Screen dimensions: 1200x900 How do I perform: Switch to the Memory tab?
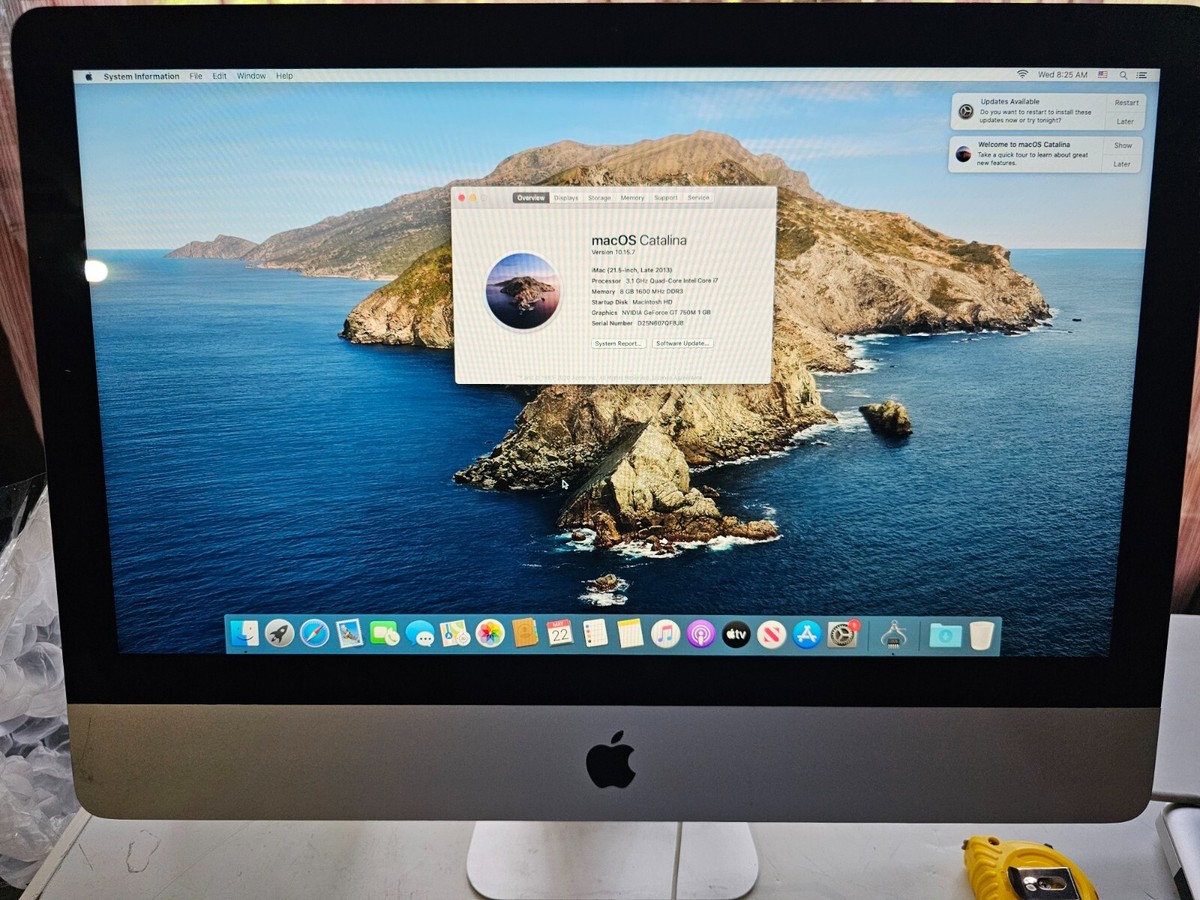[x=632, y=198]
